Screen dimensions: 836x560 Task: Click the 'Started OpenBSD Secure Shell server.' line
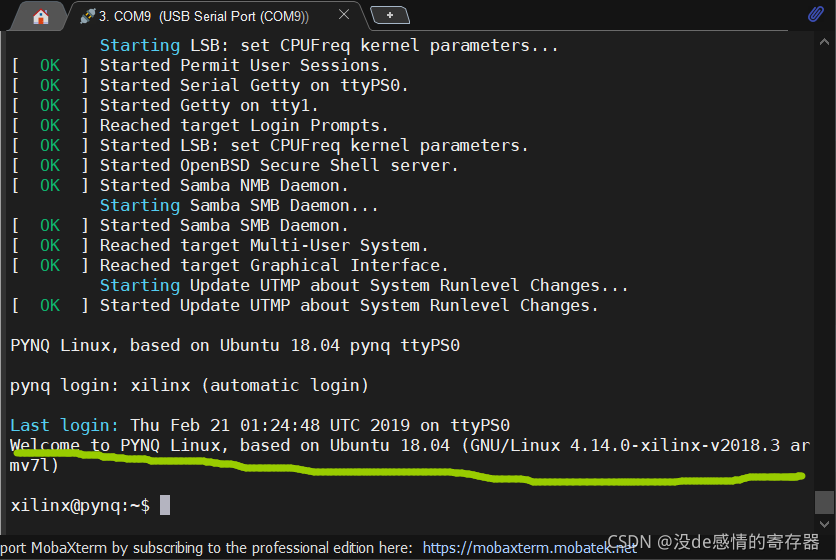[x=235, y=165]
